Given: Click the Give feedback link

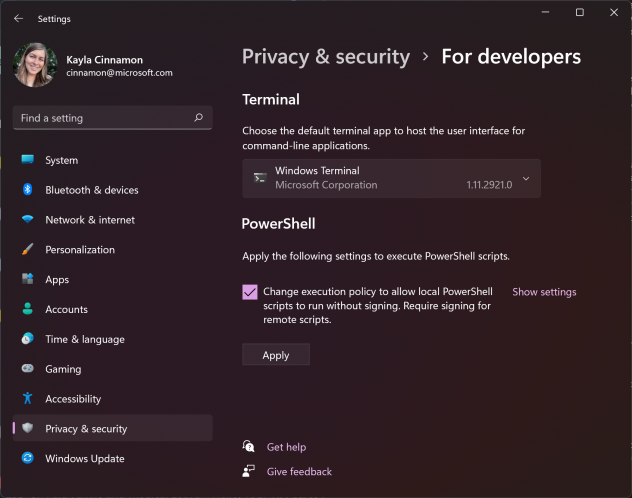Looking at the screenshot, I should click(299, 471).
